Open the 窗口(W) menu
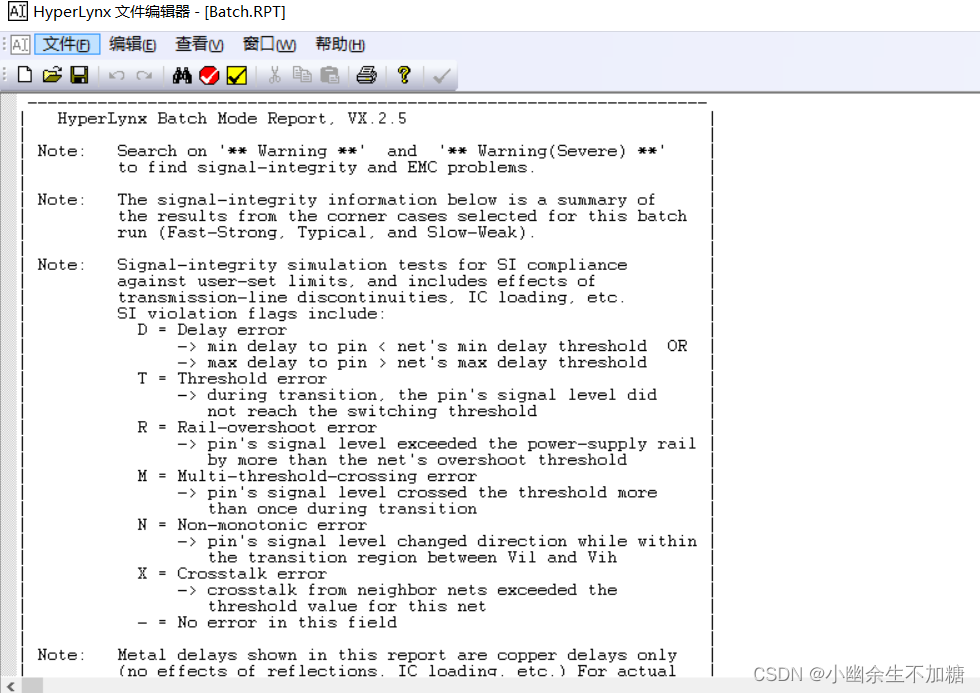The height and width of the screenshot is (693, 980). pyautogui.click(x=269, y=44)
